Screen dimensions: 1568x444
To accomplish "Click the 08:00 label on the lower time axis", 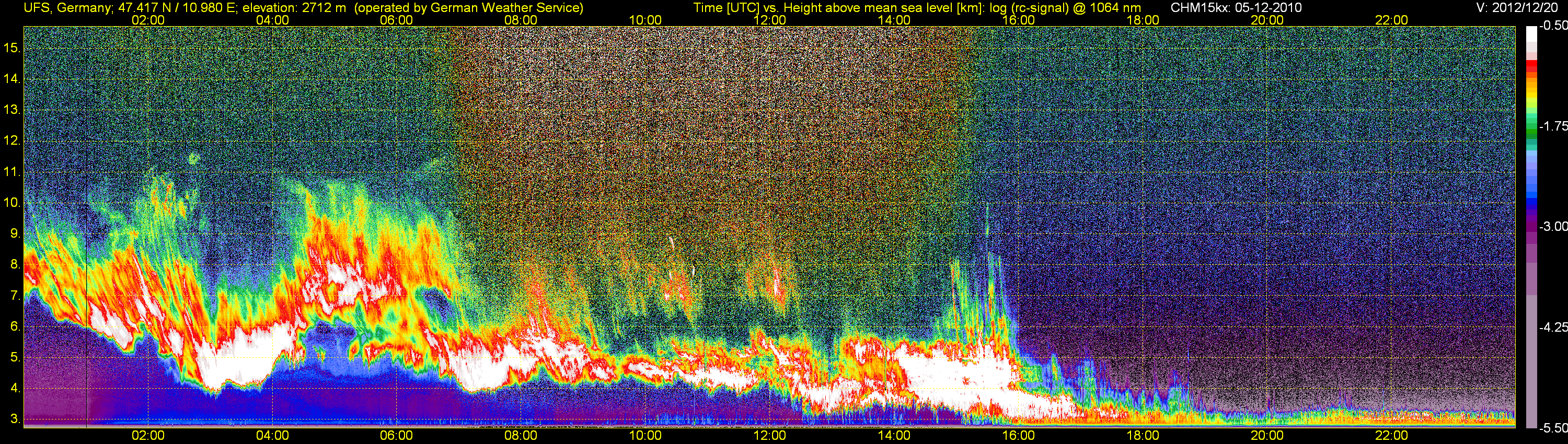I will point(521,436).
